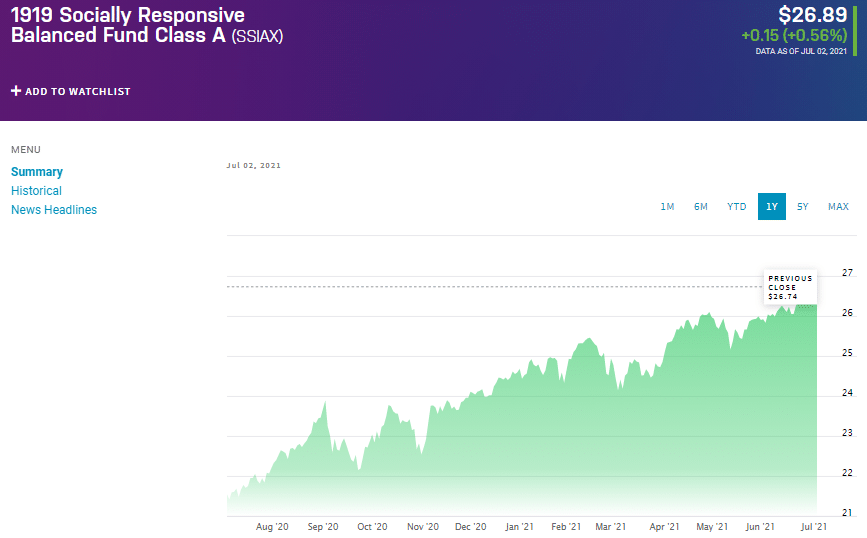Switch chart range to 1M
This screenshot has width=867, height=538.
pyautogui.click(x=667, y=206)
